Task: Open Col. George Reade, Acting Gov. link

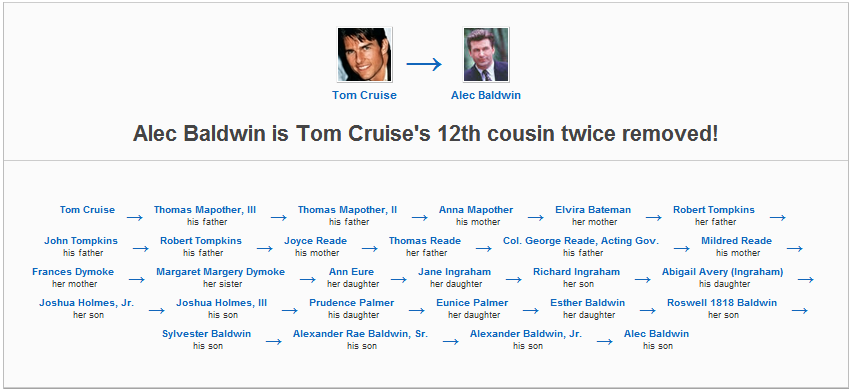Action: pyautogui.click(x=581, y=241)
